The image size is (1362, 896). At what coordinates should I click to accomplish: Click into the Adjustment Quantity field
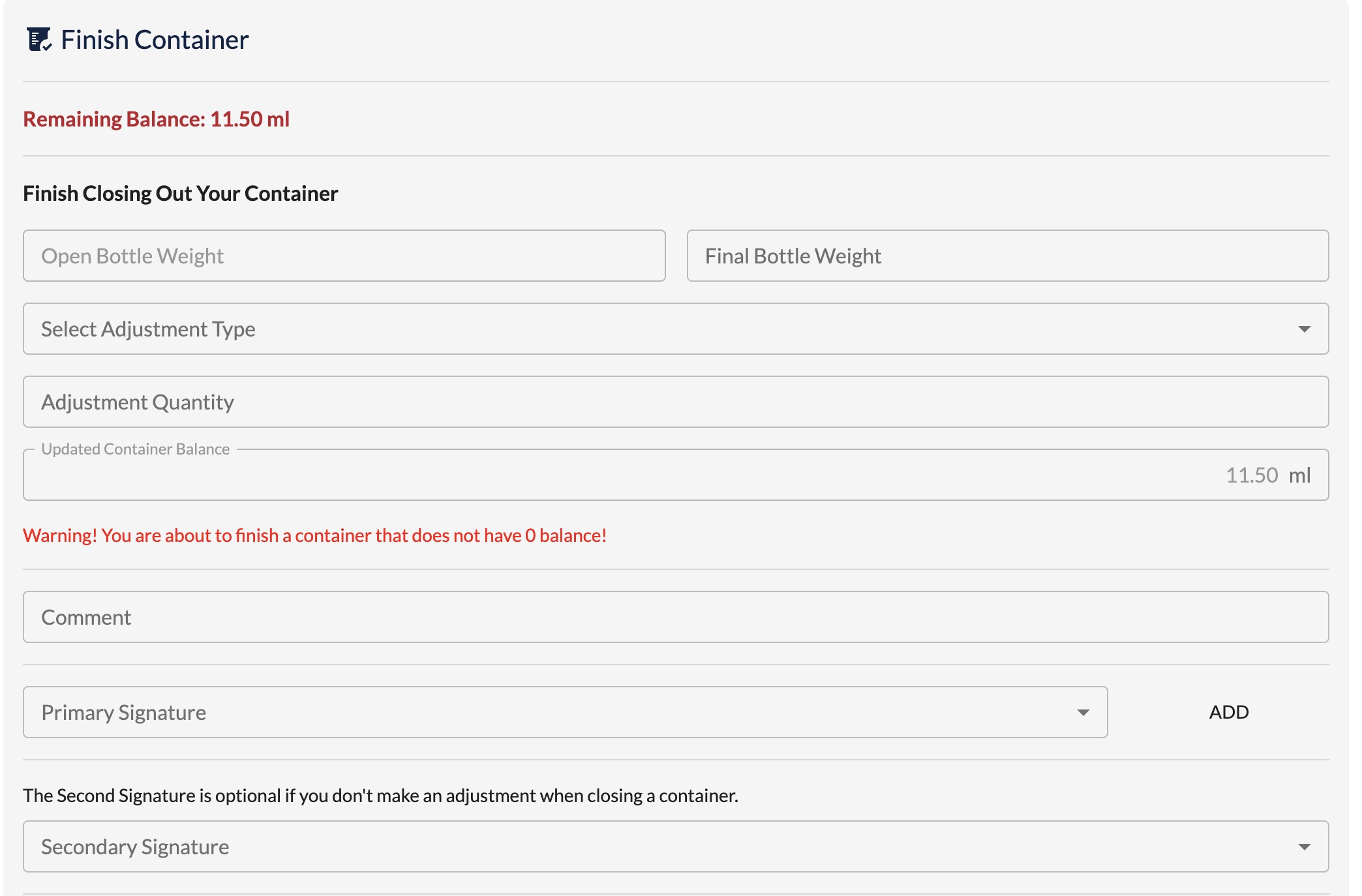click(x=676, y=402)
